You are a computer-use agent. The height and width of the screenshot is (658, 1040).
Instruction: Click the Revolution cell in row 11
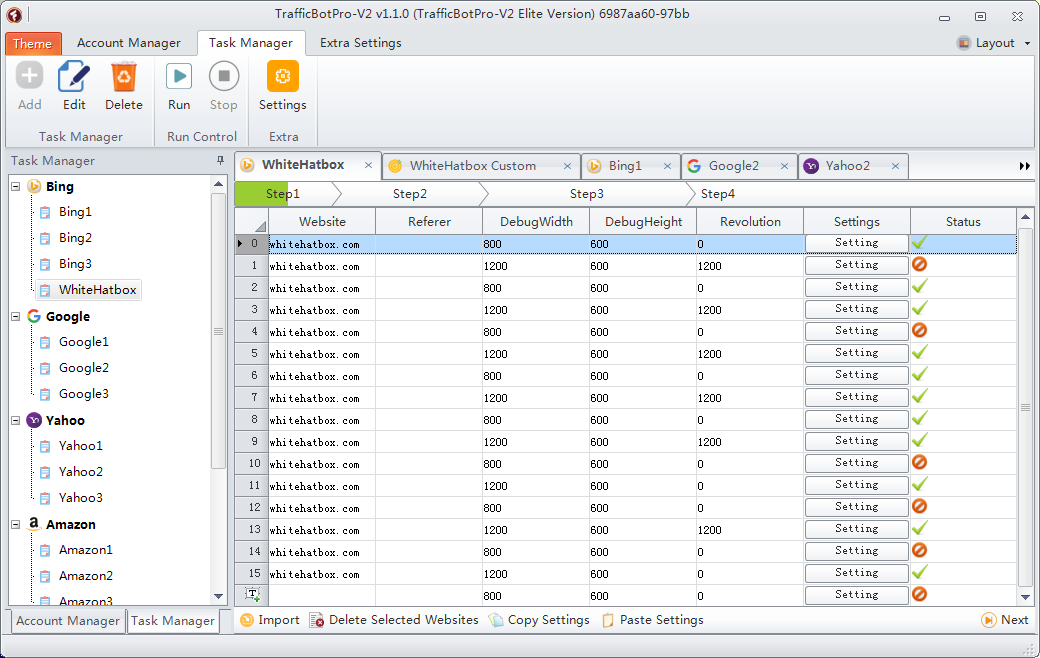(749, 486)
